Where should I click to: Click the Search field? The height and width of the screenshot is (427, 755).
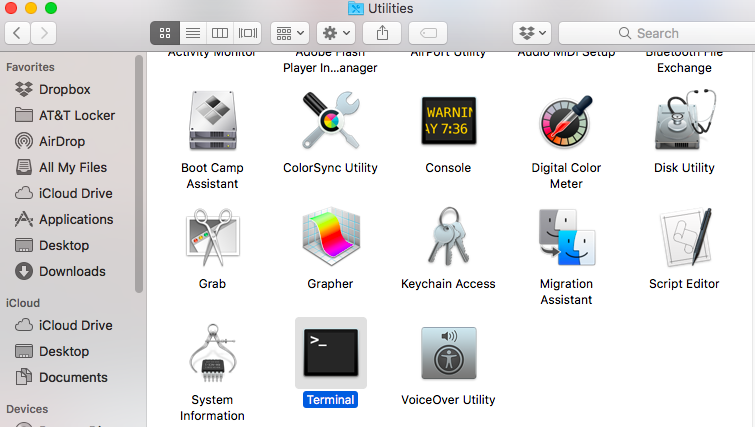point(657,33)
